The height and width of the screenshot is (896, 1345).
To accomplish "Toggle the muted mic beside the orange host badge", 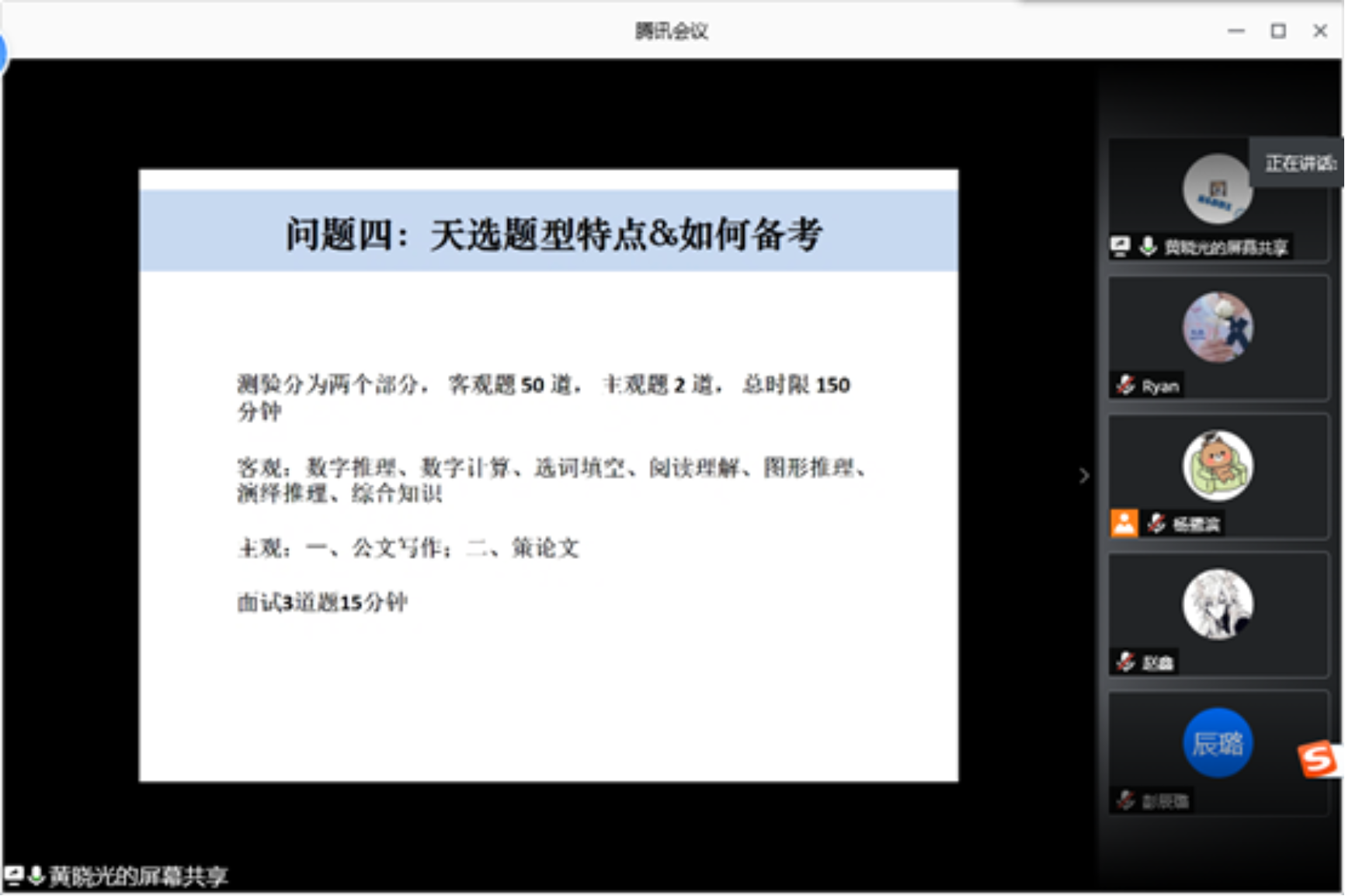I will (x=1156, y=523).
